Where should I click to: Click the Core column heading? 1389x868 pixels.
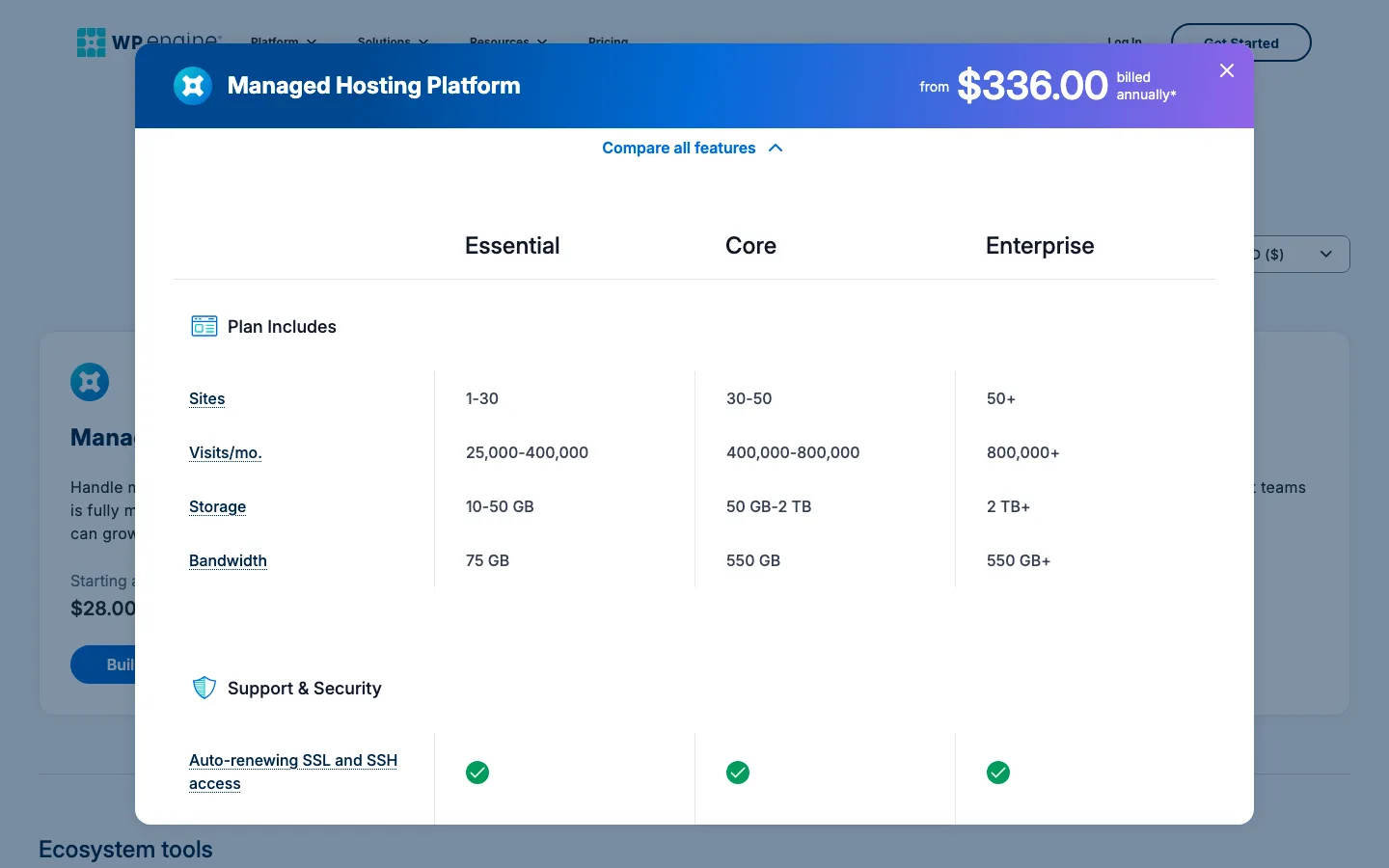tap(750, 246)
